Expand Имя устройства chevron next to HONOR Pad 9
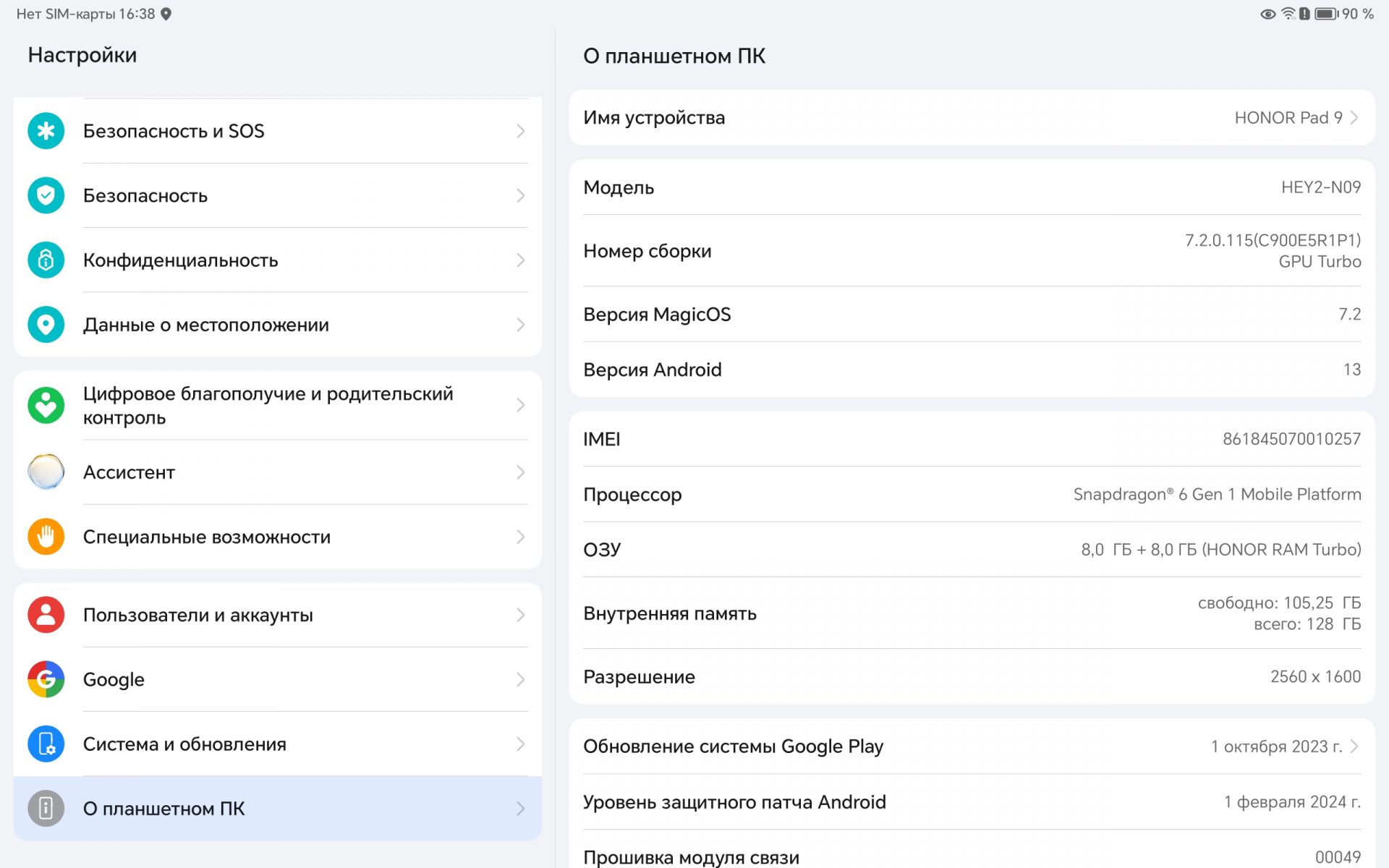 [1354, 117]
